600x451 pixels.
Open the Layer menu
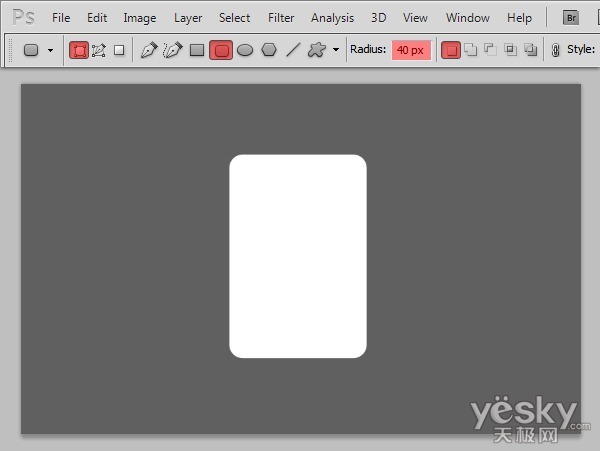(x=188, y=18)
